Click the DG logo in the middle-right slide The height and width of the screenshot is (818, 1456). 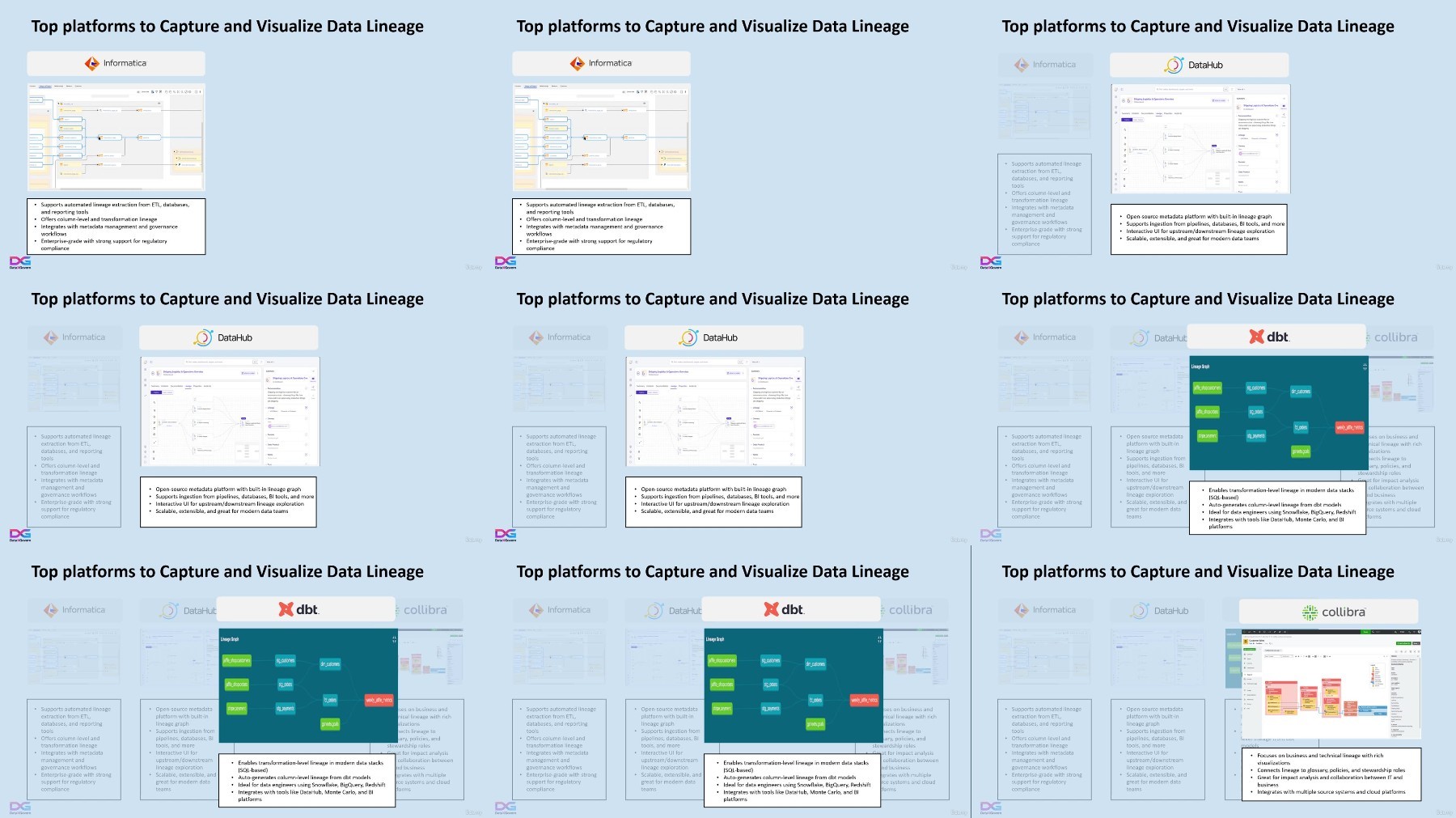[x=991, y=535]
